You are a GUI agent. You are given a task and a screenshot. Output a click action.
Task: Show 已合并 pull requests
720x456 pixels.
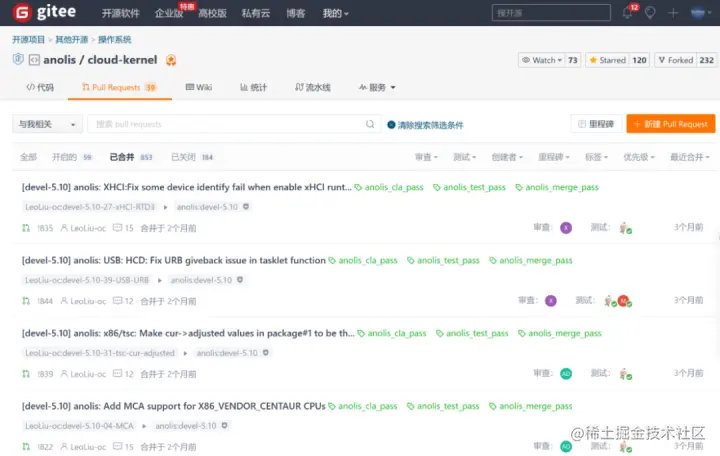(x=131, y=157)
